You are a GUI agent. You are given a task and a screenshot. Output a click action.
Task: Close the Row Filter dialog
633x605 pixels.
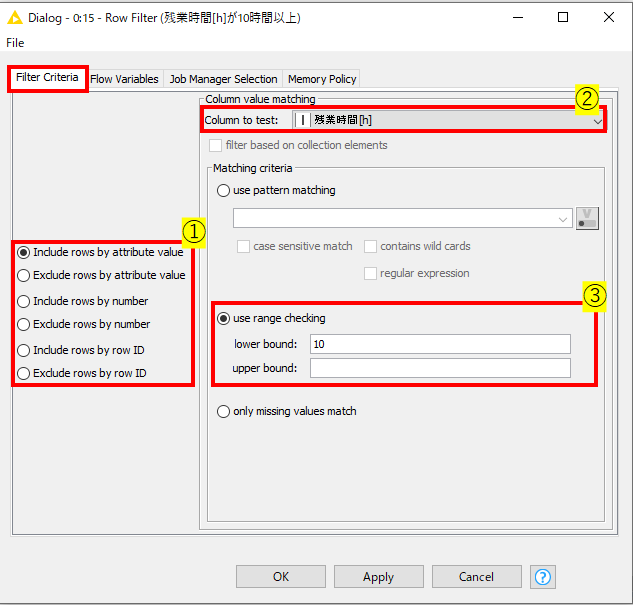click(x=609, y=17)
